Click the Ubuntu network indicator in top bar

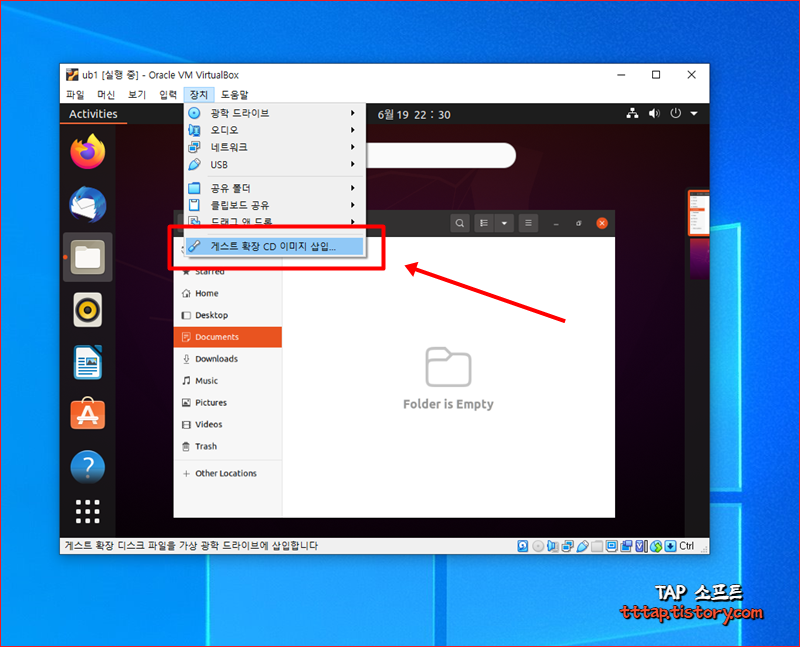pos(632,113)
